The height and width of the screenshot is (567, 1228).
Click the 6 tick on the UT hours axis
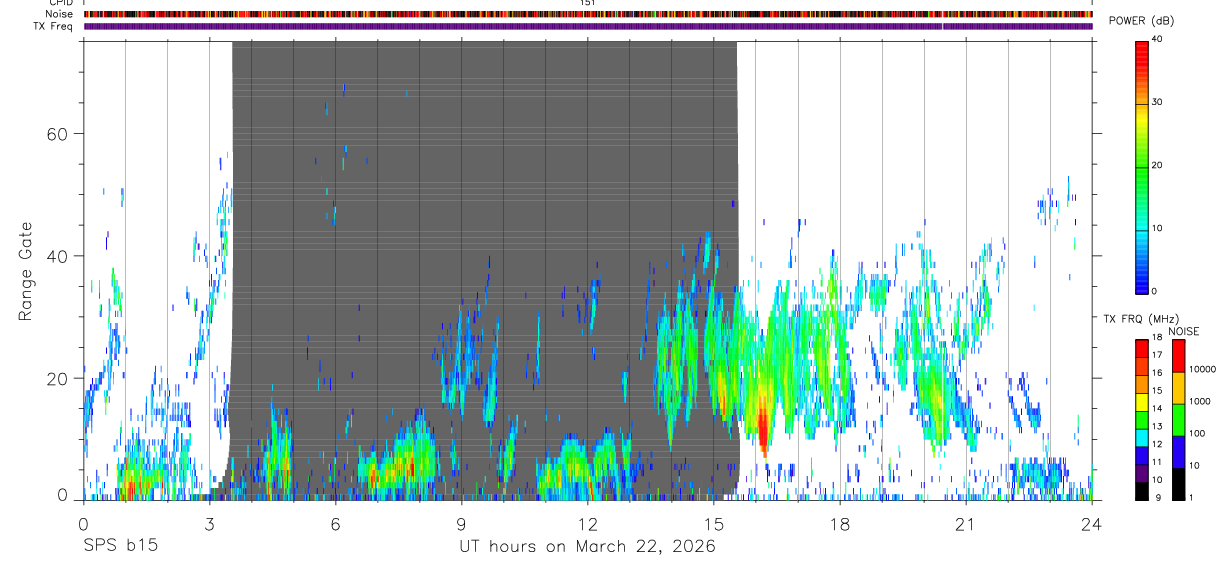pos(336,523)
